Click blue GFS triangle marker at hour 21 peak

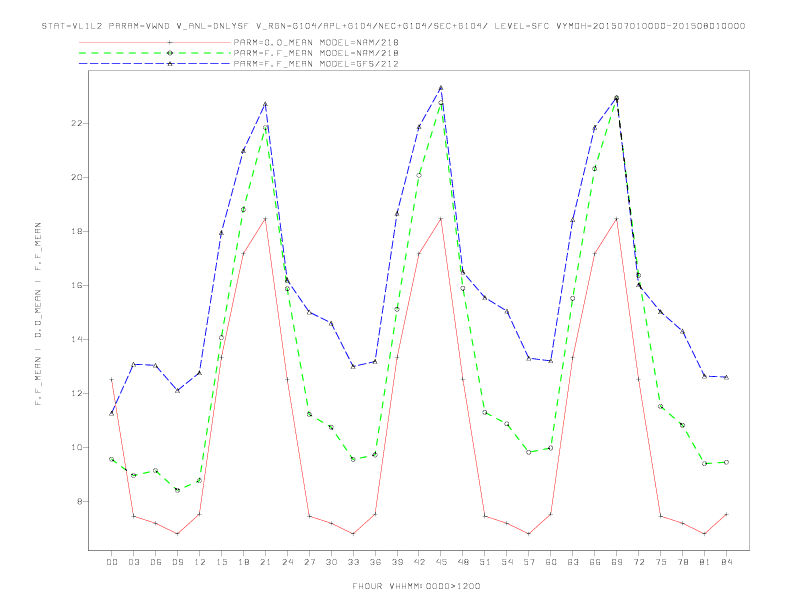pos(265,104)
